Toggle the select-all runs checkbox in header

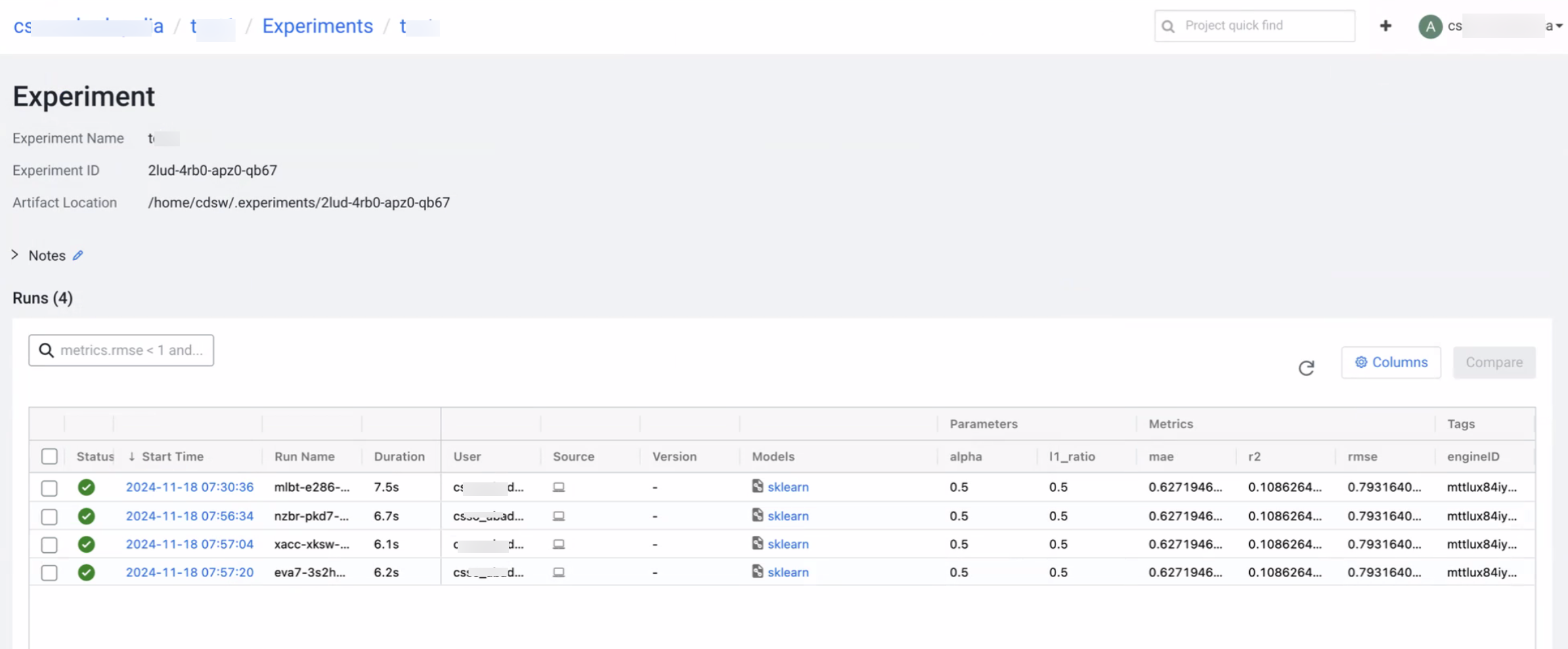click(49, 457)
